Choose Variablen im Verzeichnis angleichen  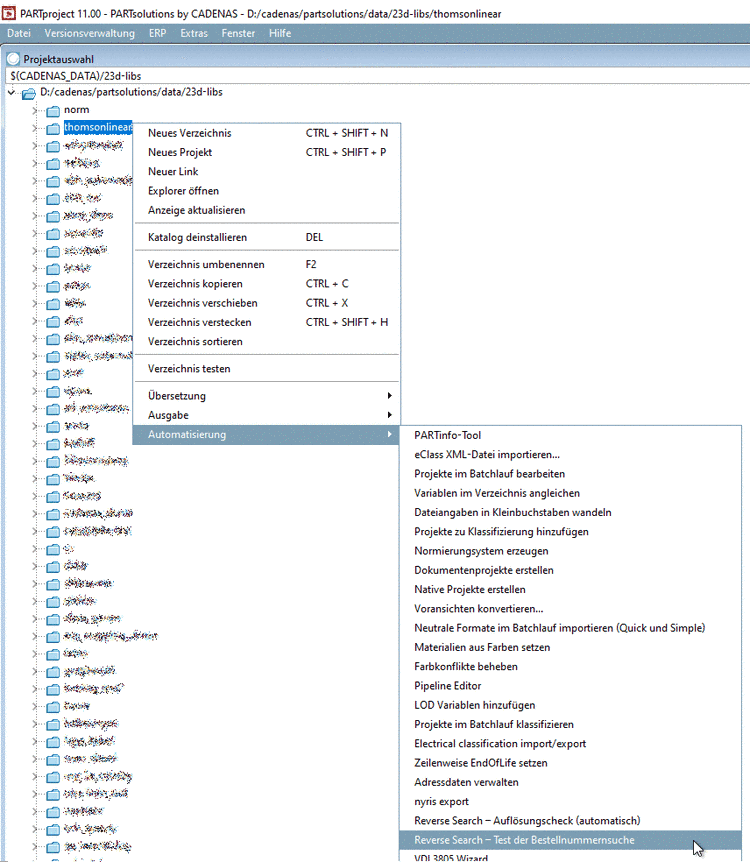click(x=570, y=493)
